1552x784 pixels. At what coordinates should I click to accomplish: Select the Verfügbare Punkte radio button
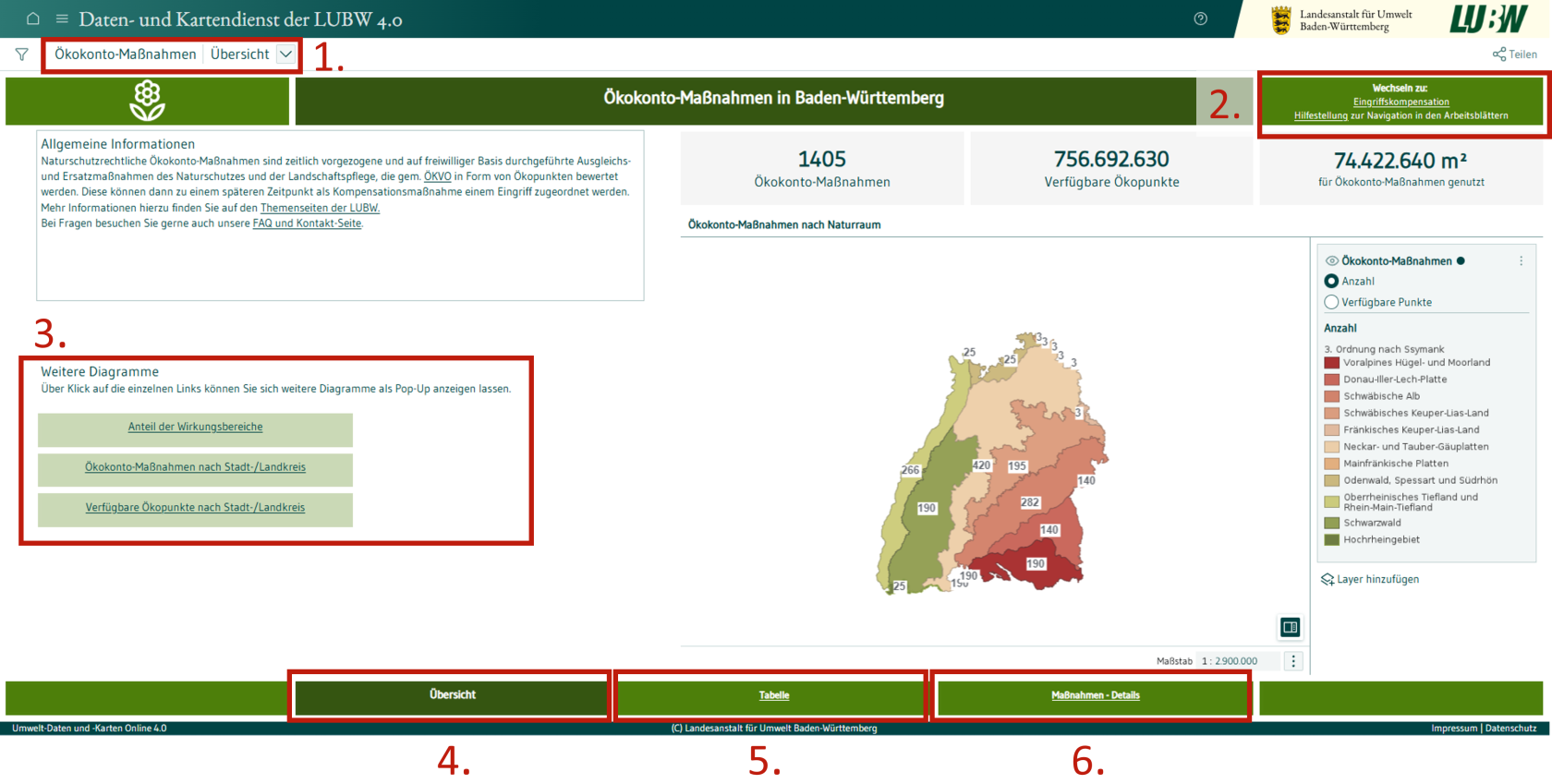[x=1331, y=302]
